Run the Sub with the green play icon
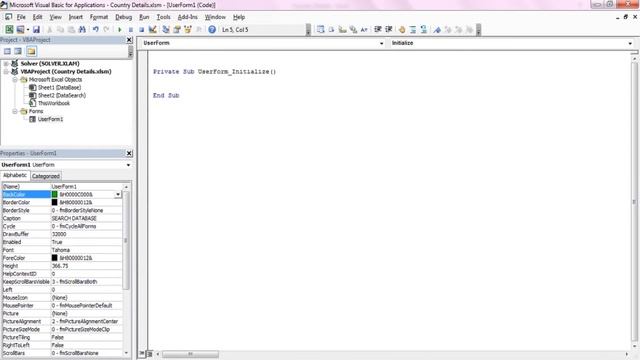Screen dimensions: 640x360 click(x=120, y=29)
